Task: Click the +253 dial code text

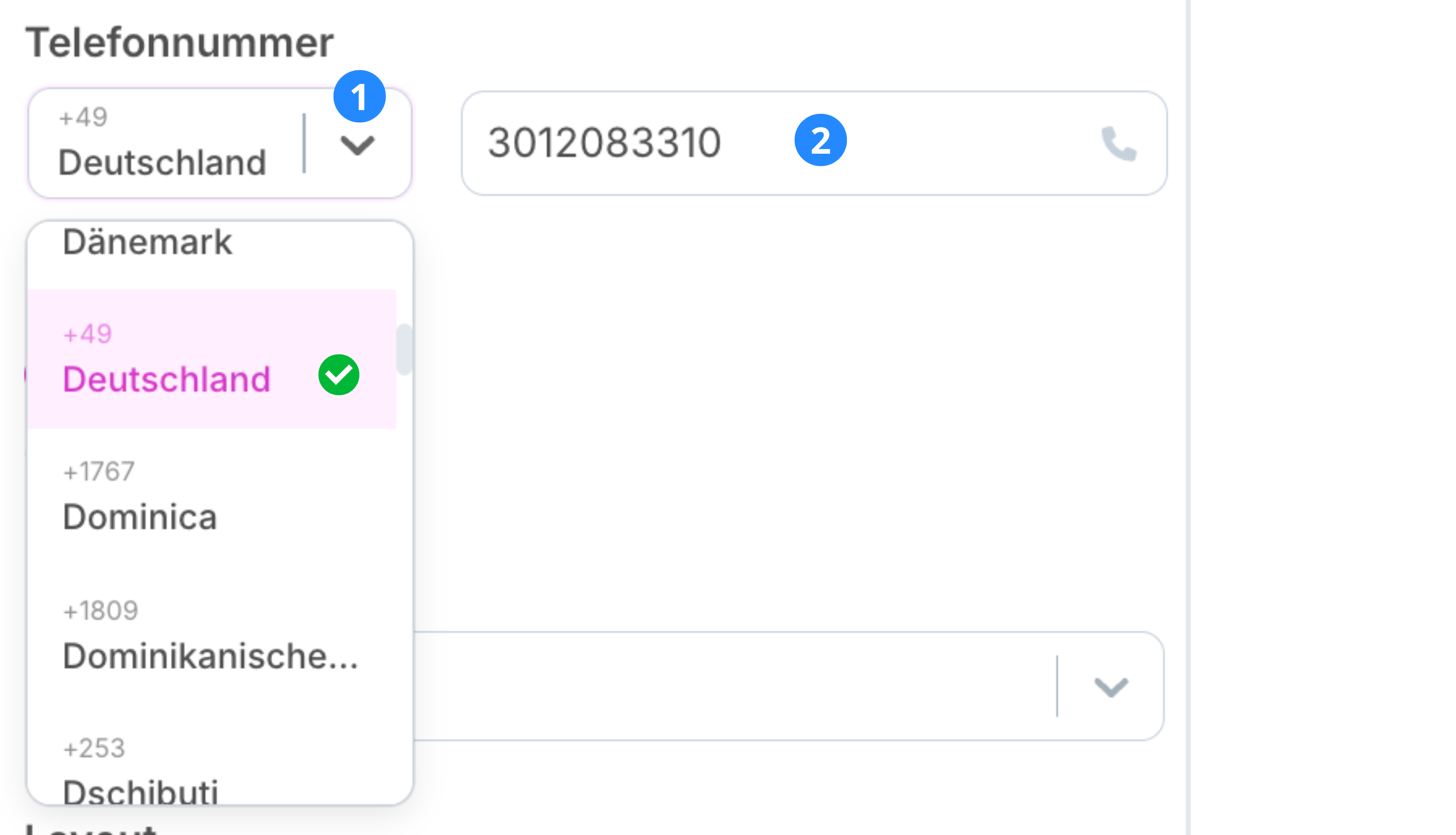Action: click(94, 748)
